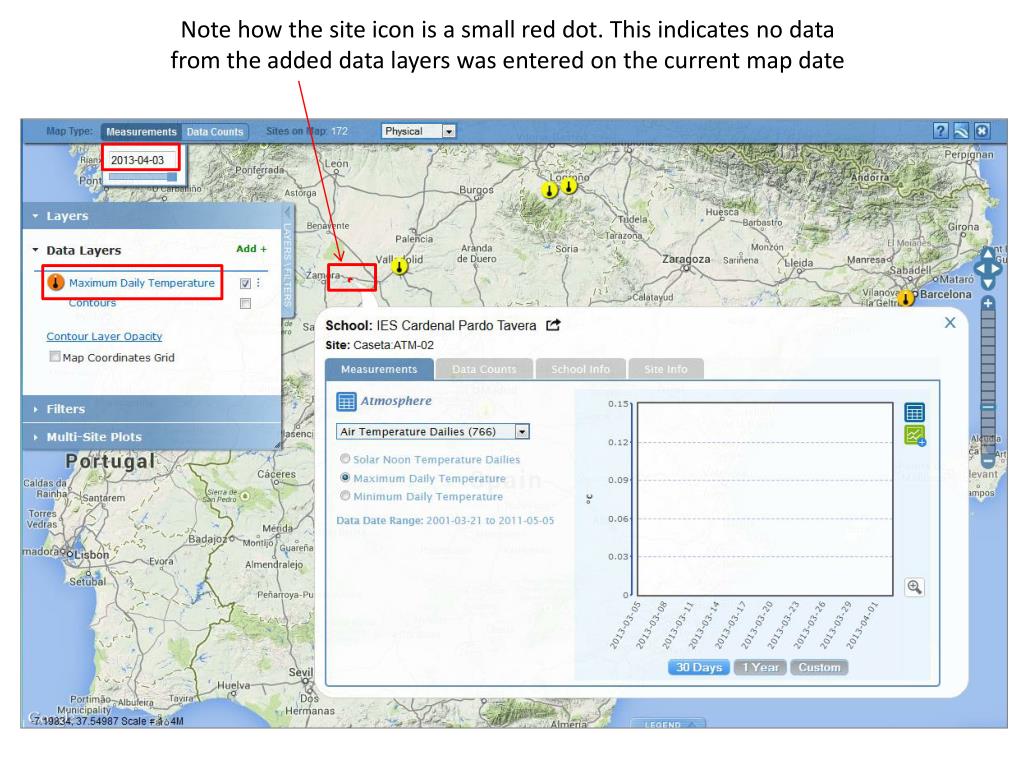Click the thermometer marker near Valladolid
The height and width of the screenshot is (768, 1024).
[399, 266]
